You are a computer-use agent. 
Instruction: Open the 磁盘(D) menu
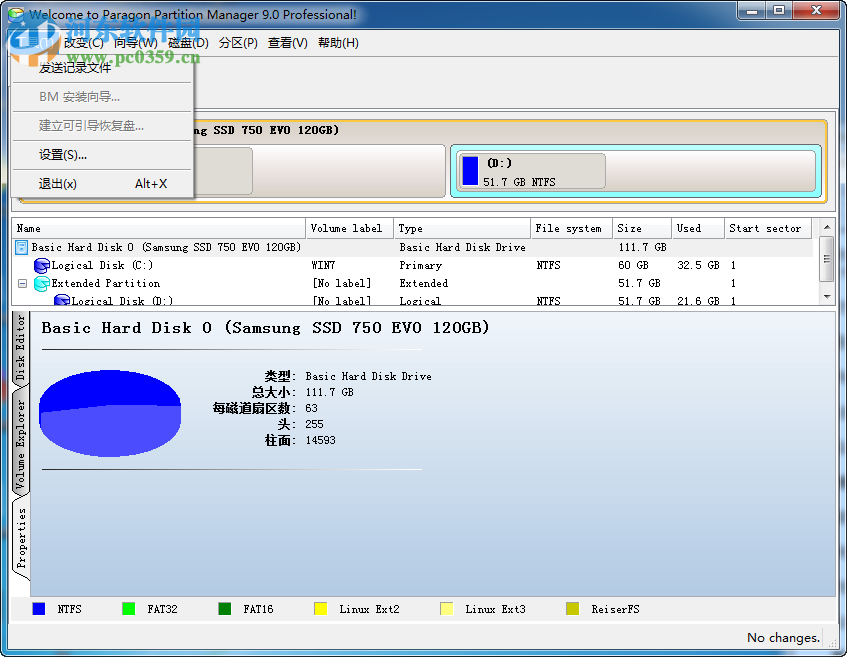188,43
